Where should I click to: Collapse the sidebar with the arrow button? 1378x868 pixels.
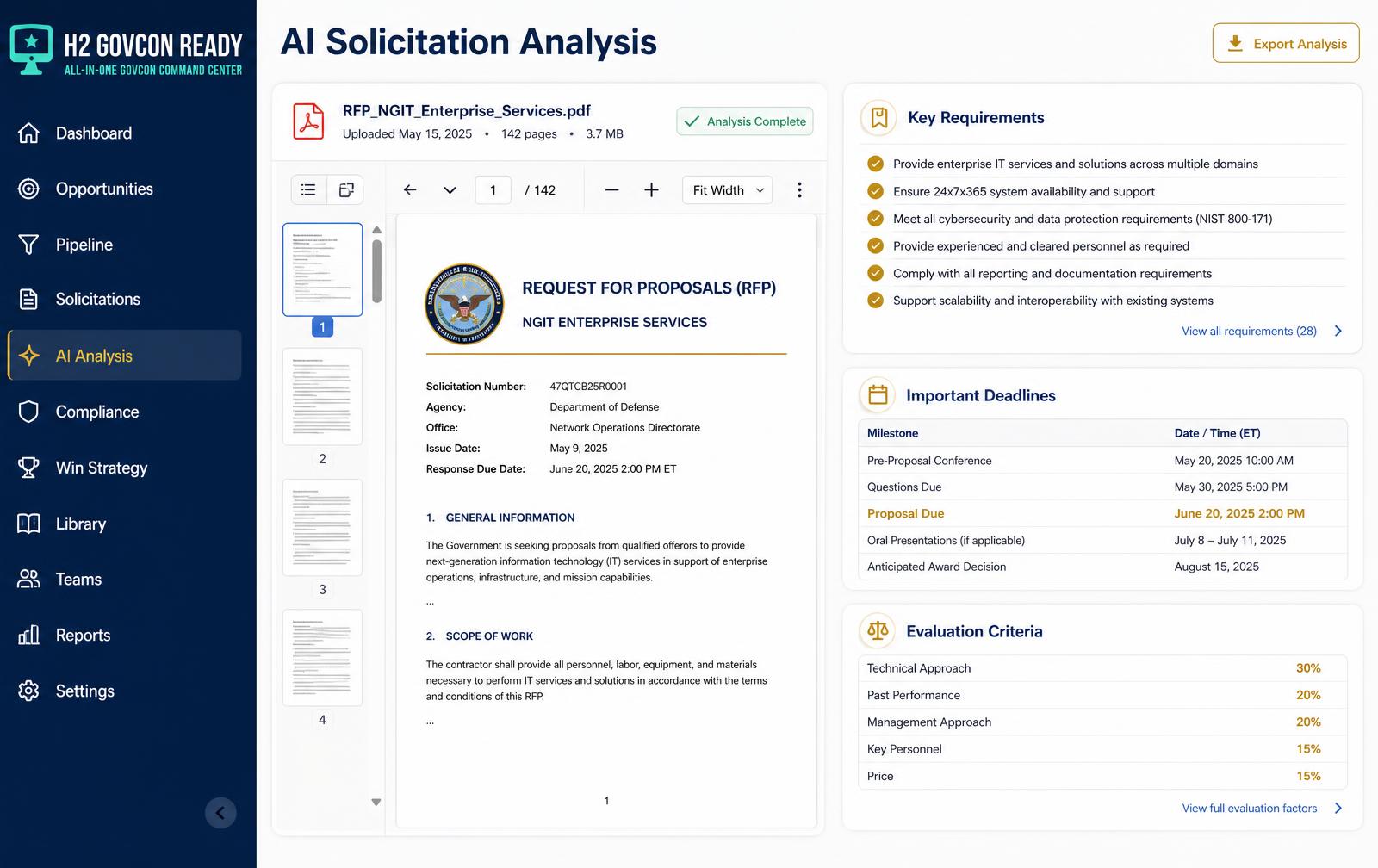coord(220,813)
